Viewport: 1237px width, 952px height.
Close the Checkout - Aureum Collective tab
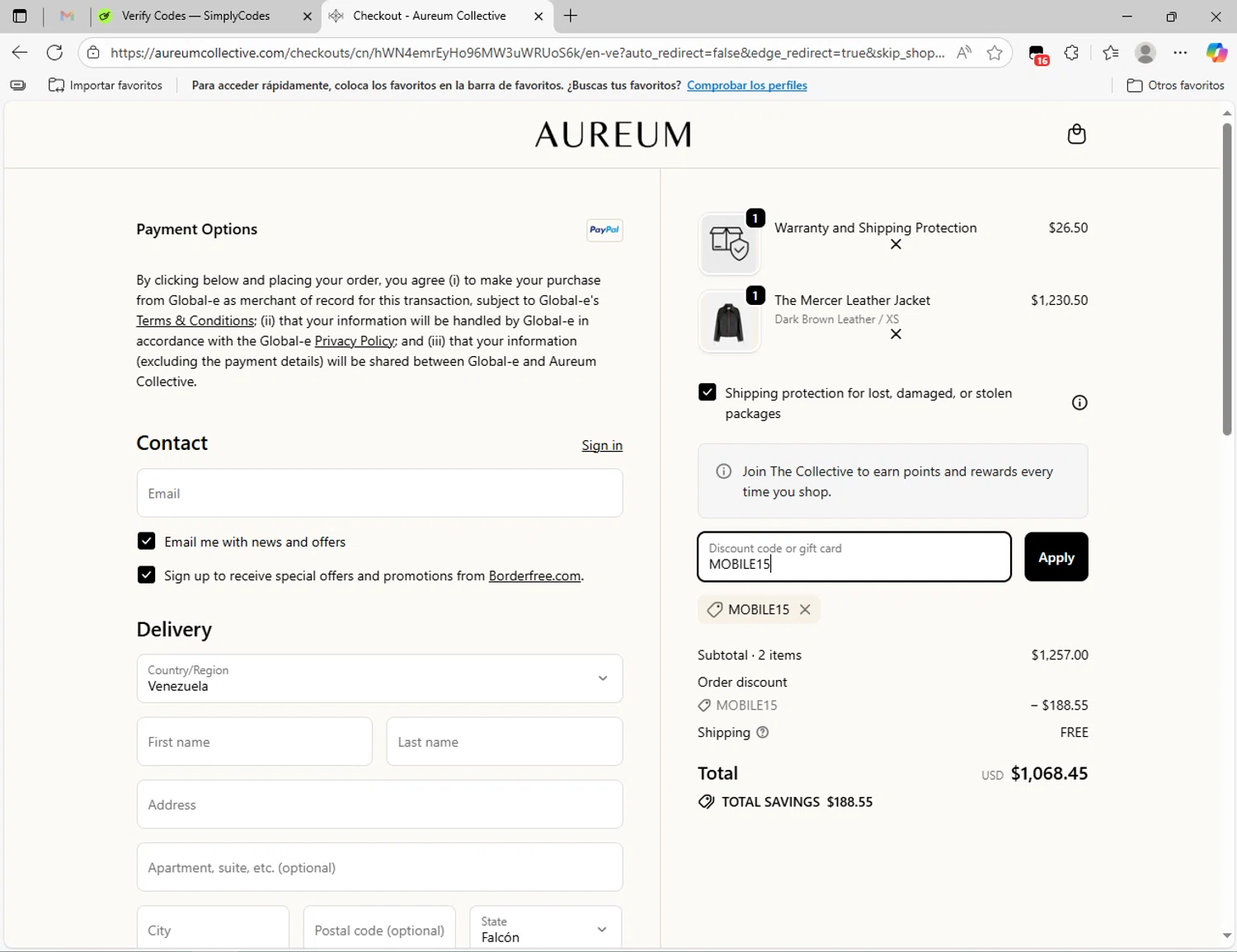click(x=539, y=16)
